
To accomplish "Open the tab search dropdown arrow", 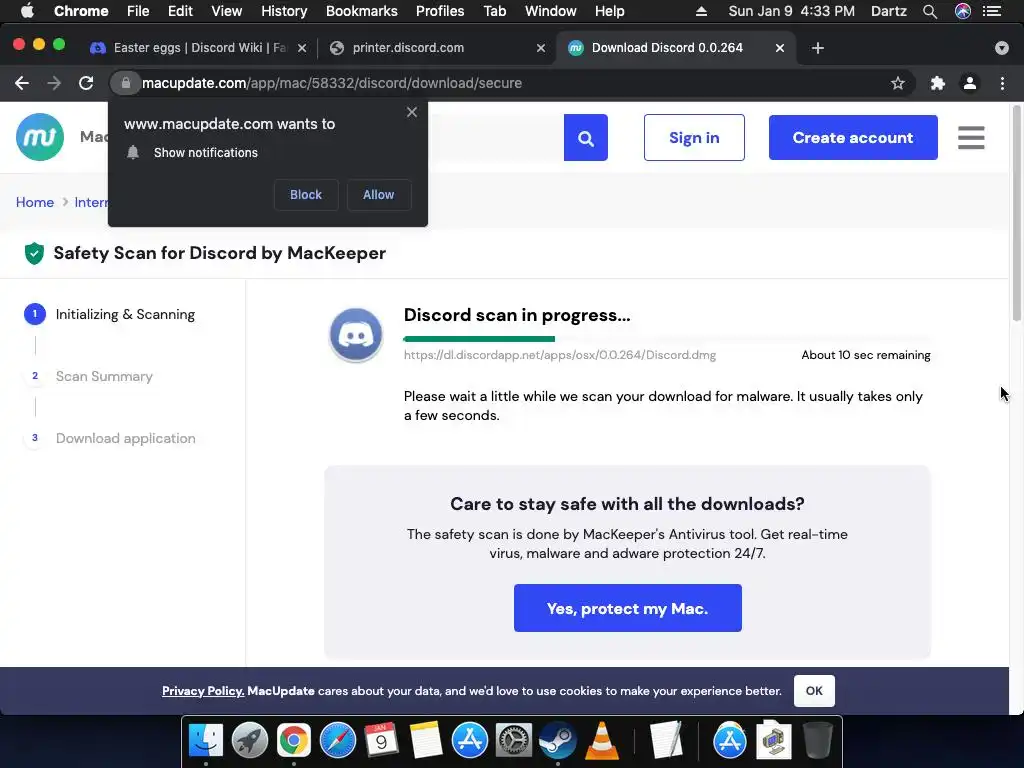I will (1002, 48).
